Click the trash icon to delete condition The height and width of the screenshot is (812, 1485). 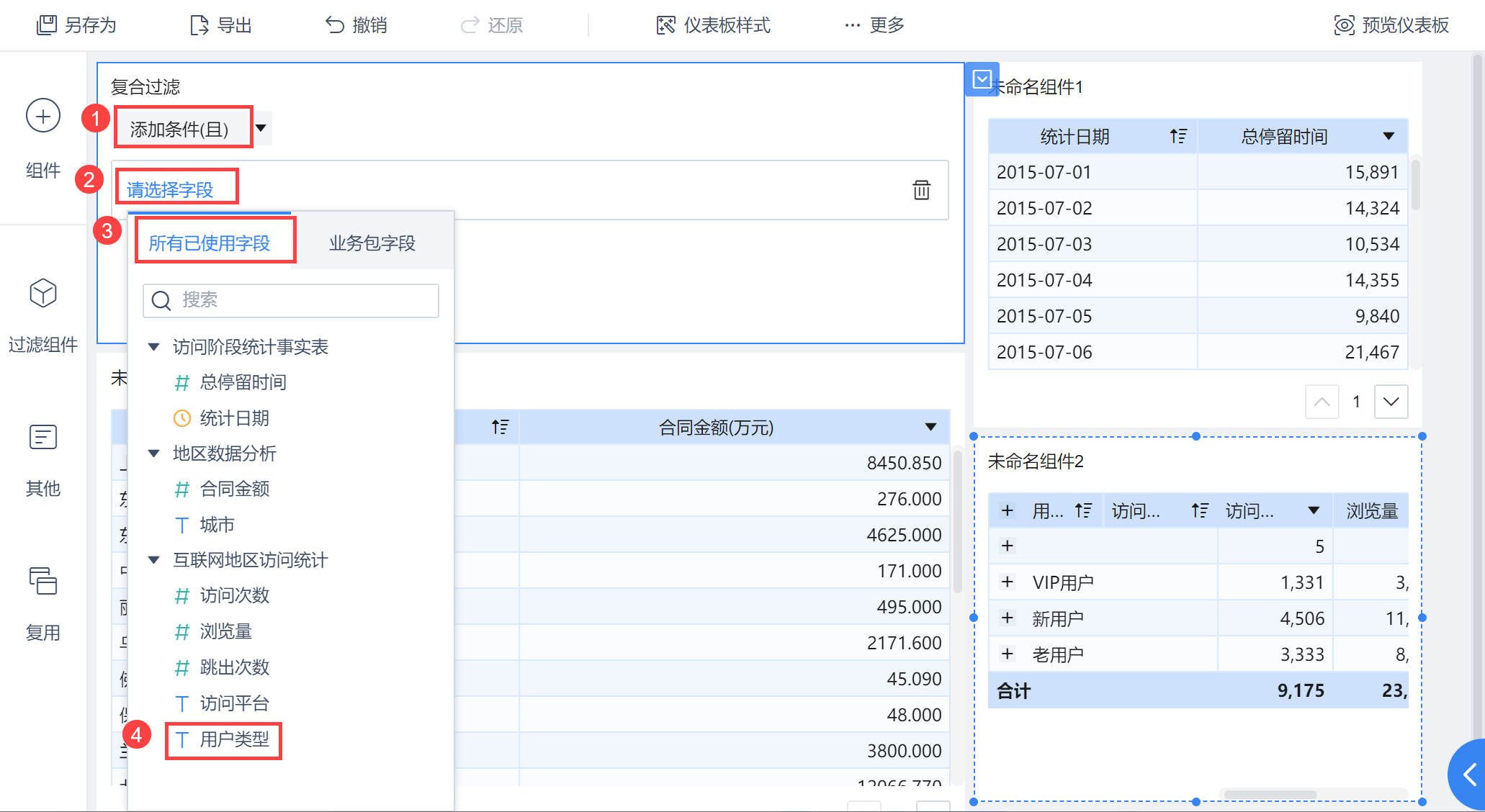[x=921, y=190]
